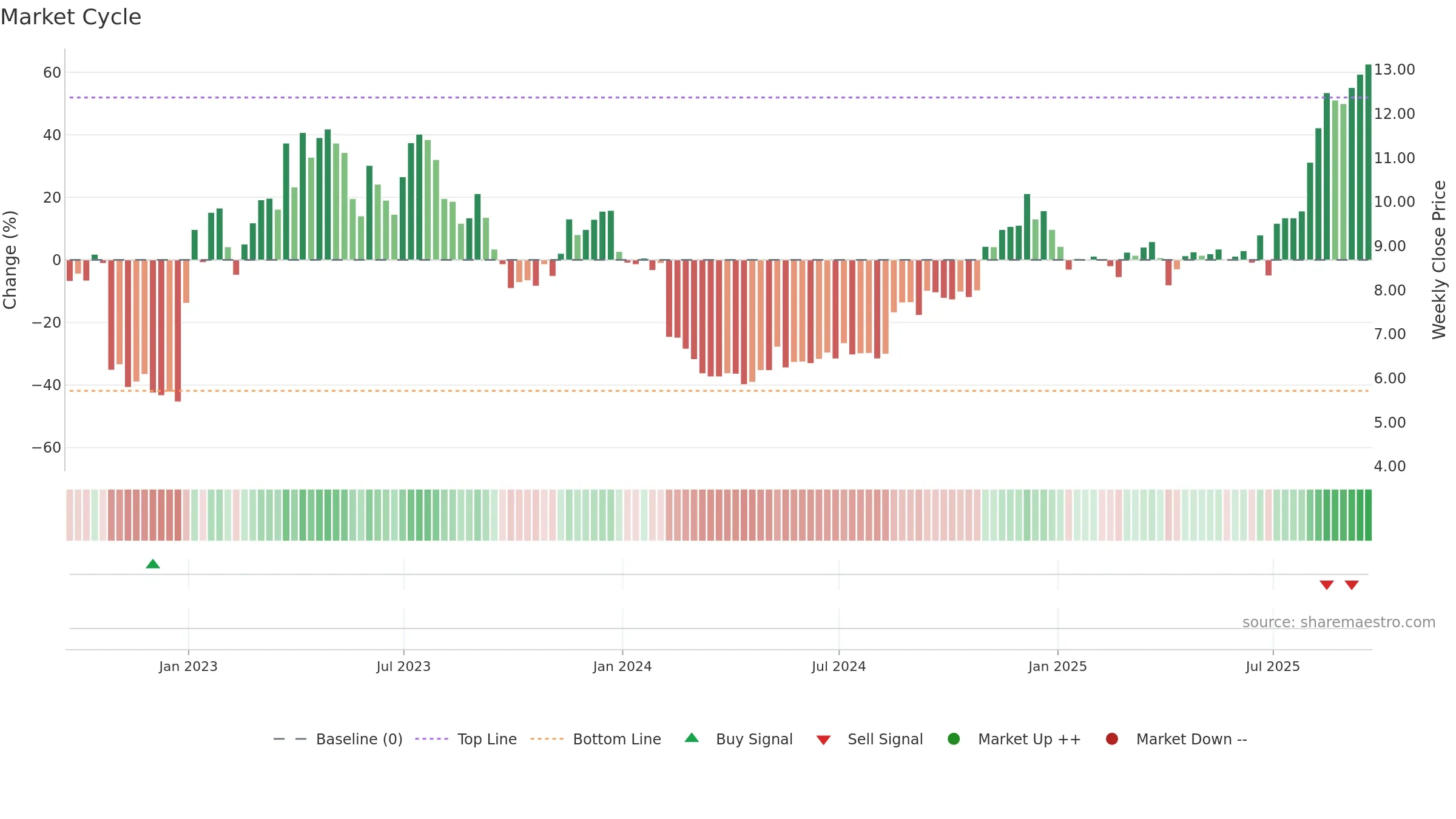Image resolution: width=1456 pixels, height=819 pixels.
Task: Click the Weekly Close Price axis title
Action: pyautogui.click(x=1439, y=260)
